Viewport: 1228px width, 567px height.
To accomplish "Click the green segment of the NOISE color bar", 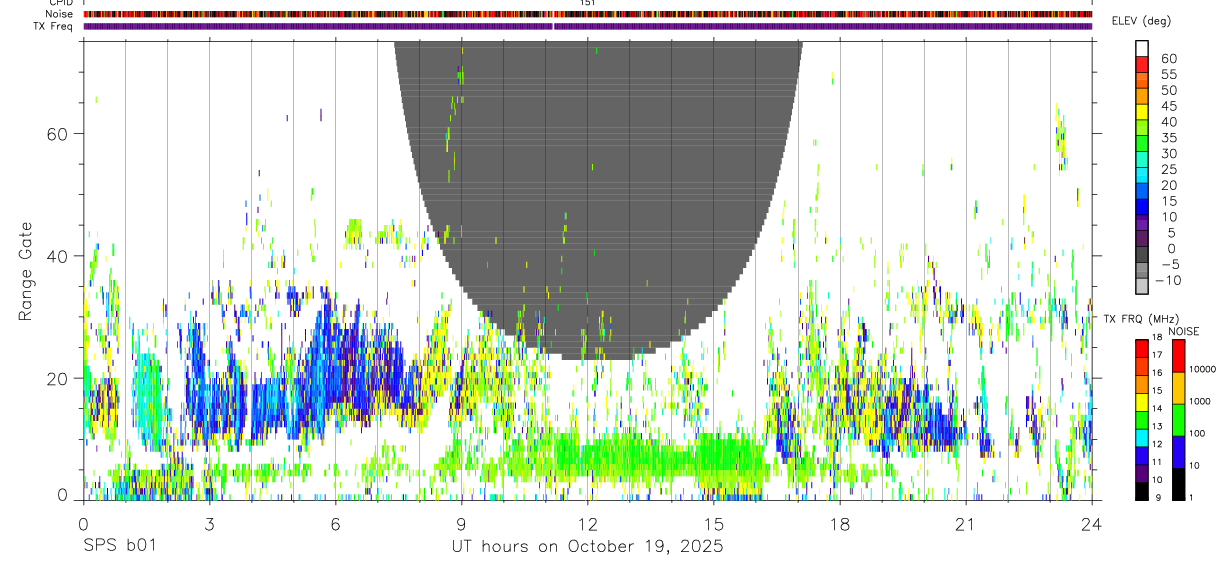I will (1177, 420).
